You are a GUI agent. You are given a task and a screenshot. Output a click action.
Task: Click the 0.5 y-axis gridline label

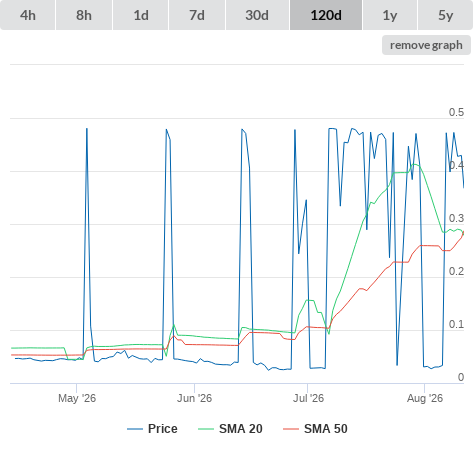456,112
